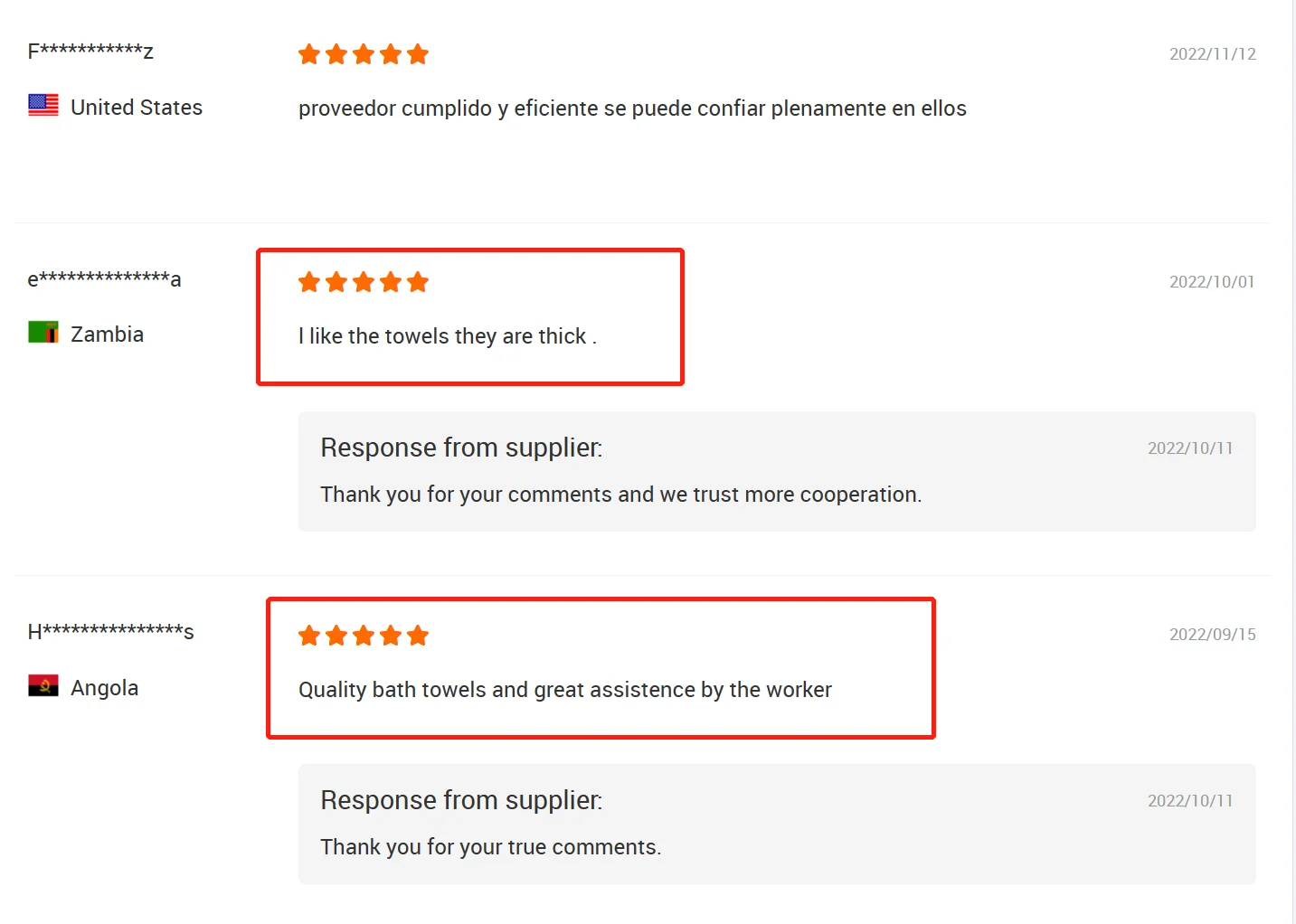1296x924 pixels.
Task: Click the review date 2022/09/15
Action: [1212, 635]
